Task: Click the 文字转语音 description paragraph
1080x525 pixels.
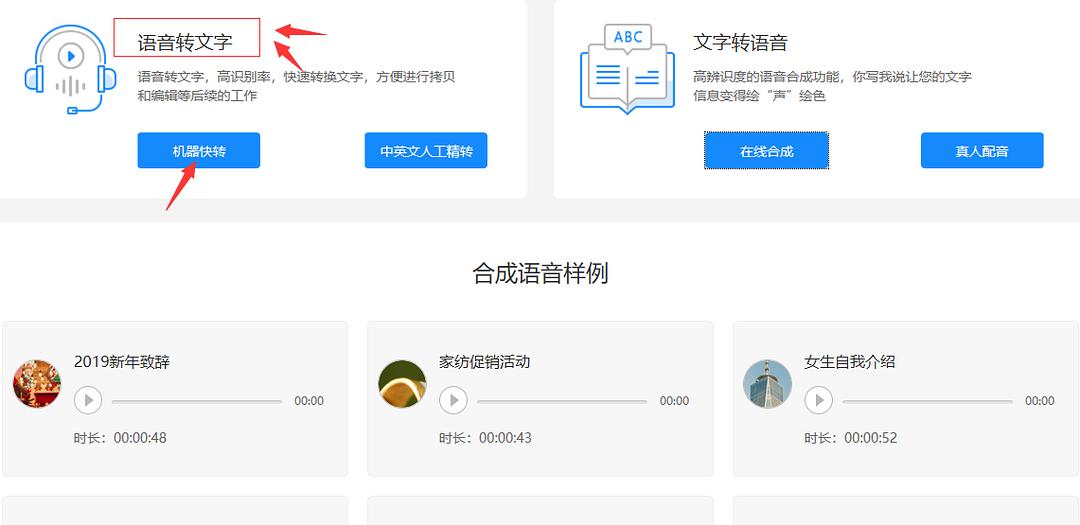Action: click(x=832, y=86)
